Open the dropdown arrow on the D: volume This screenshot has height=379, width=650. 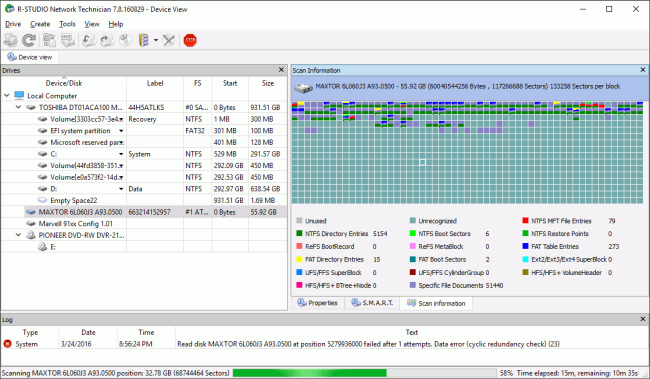121,189
